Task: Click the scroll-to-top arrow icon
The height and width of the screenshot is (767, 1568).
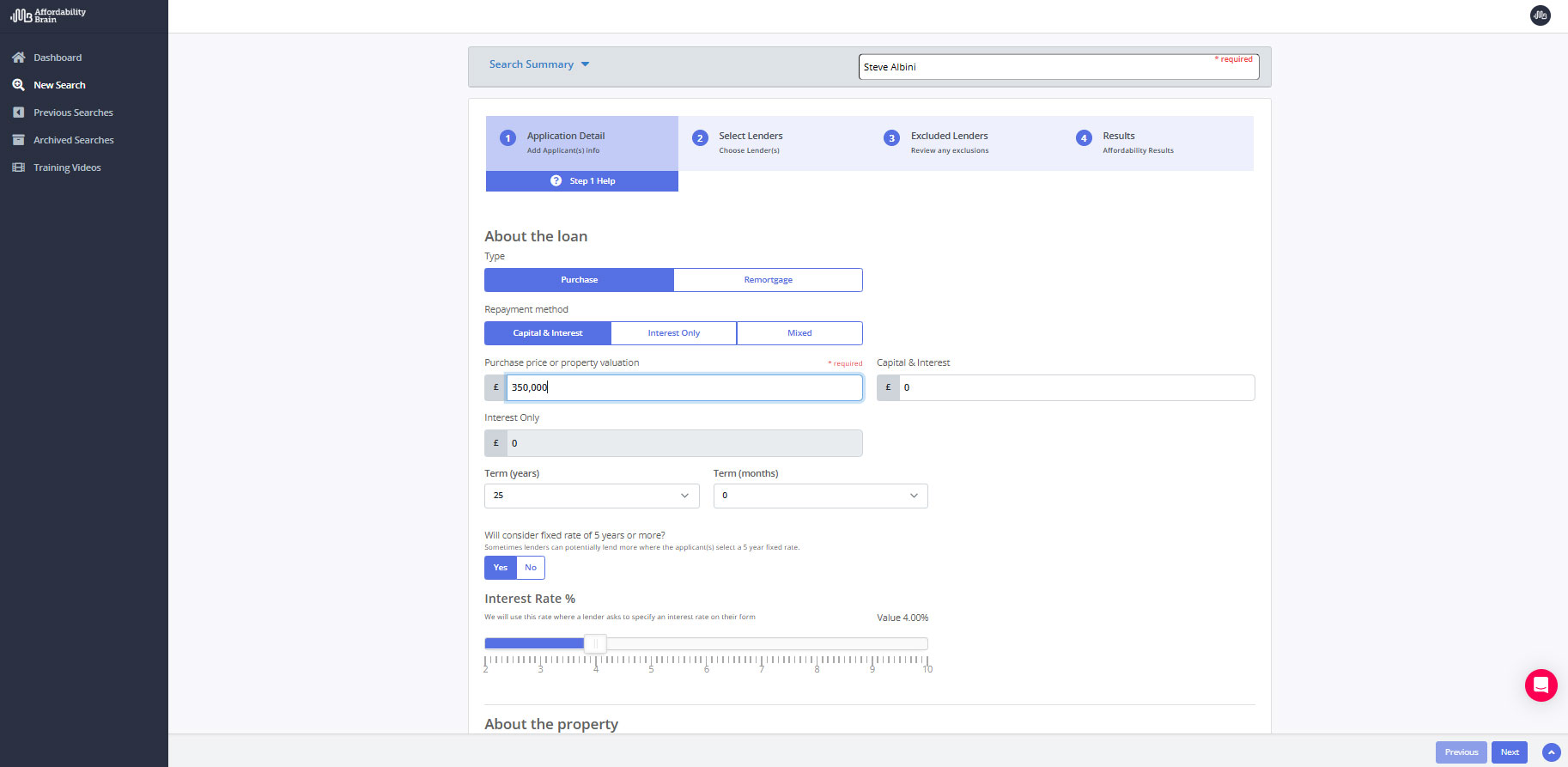Action: tap(1551, 752)
